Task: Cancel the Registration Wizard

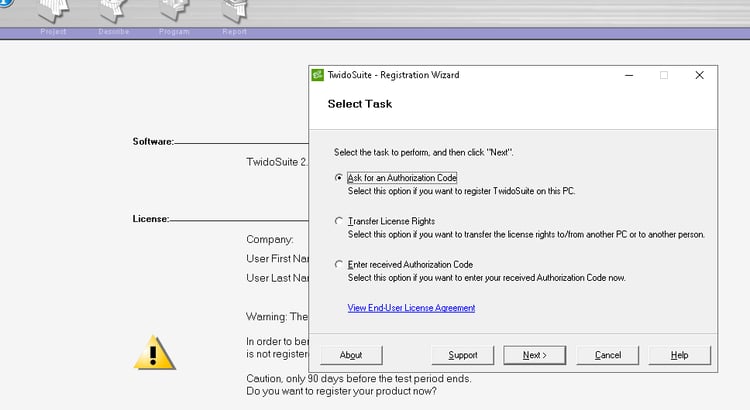Action: [607, 355]
